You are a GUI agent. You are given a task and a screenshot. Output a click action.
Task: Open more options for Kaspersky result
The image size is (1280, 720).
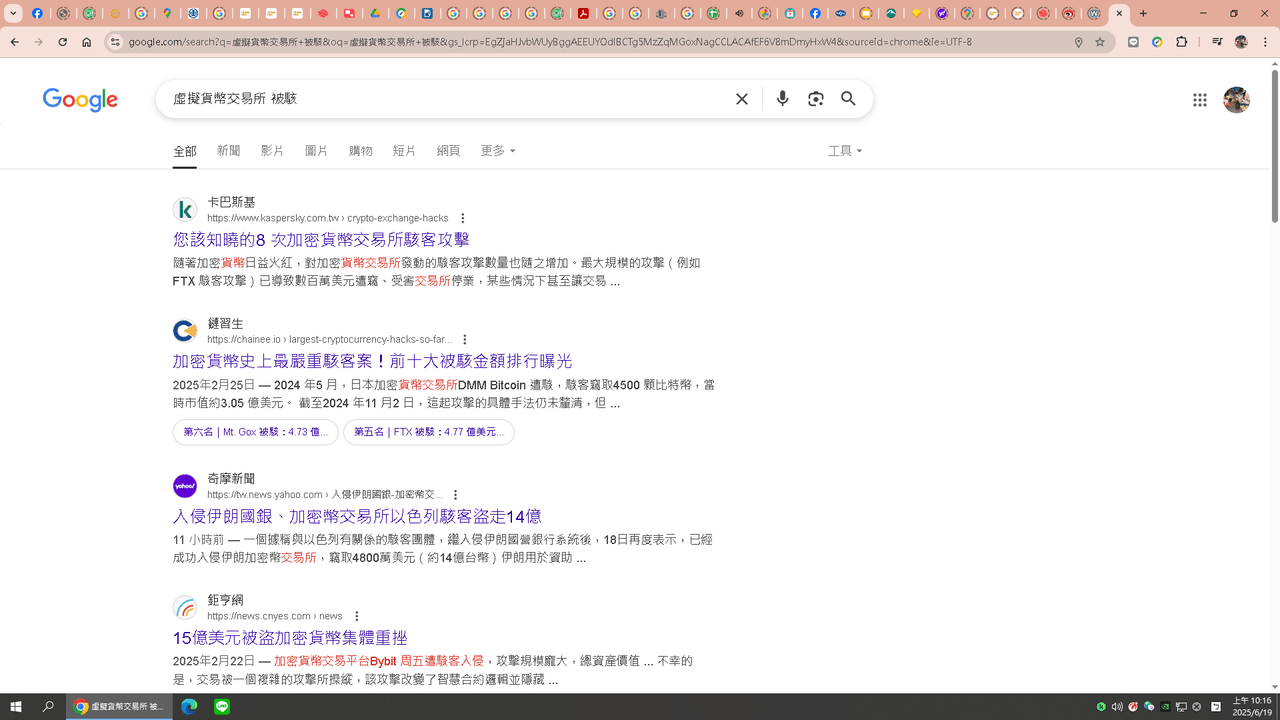(462, 218)
